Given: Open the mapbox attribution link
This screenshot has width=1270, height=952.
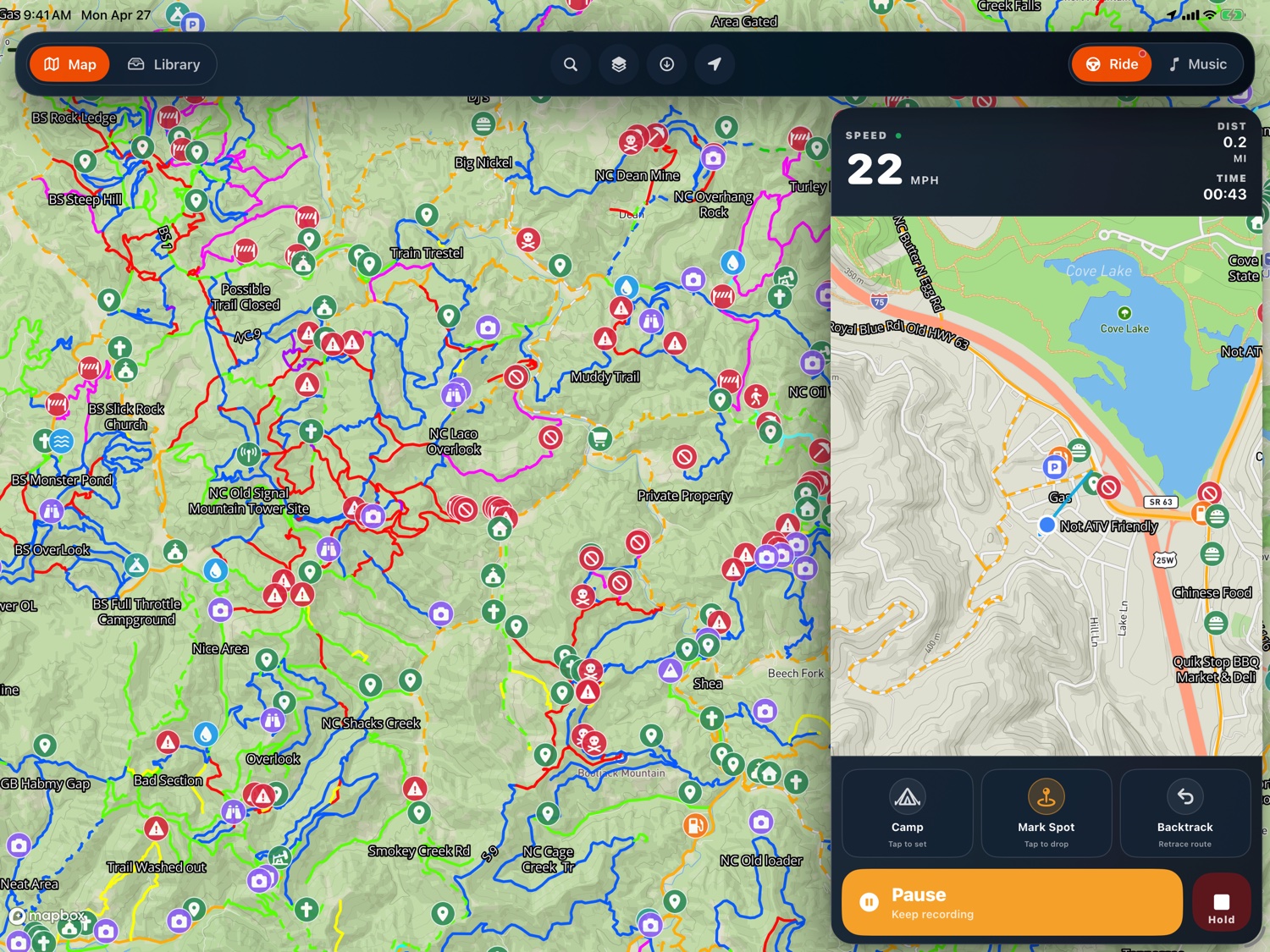Looking at the screenshot, I should [48, 916].
